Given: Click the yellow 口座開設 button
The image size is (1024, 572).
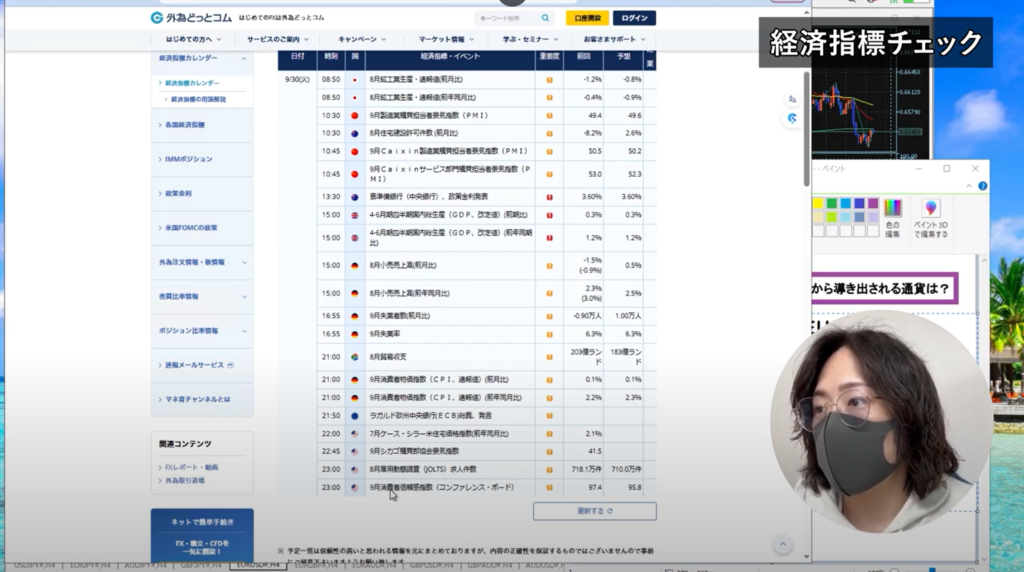Looking at the screenshot, I should 587,18.
